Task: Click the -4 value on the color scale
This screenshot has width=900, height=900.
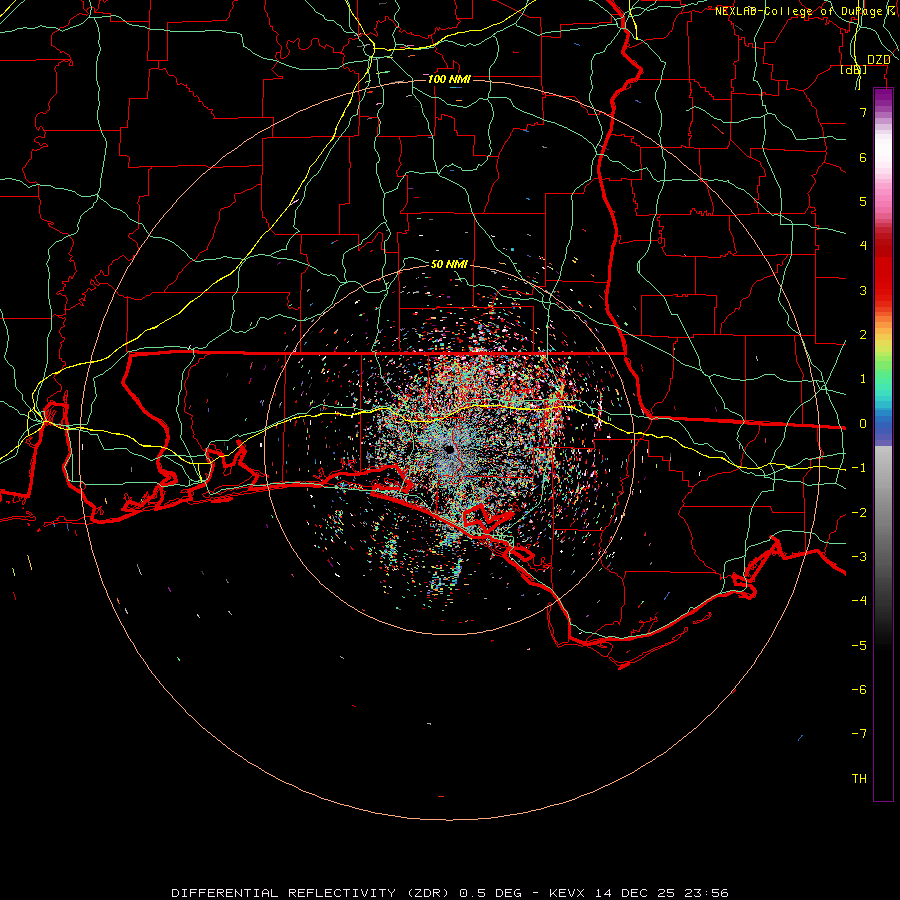Action: pos(859,601)
